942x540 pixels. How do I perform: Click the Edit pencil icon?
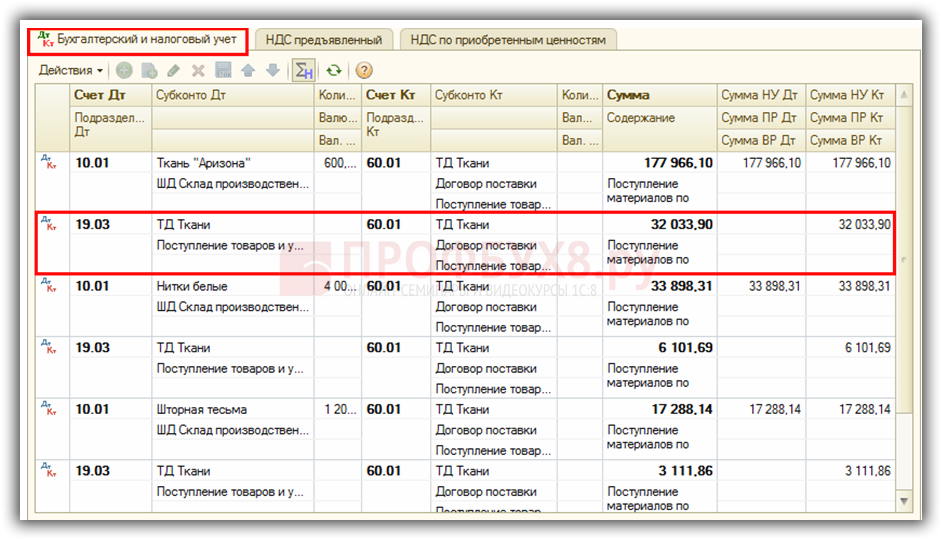pyautogui.click(x=174, y=71)
